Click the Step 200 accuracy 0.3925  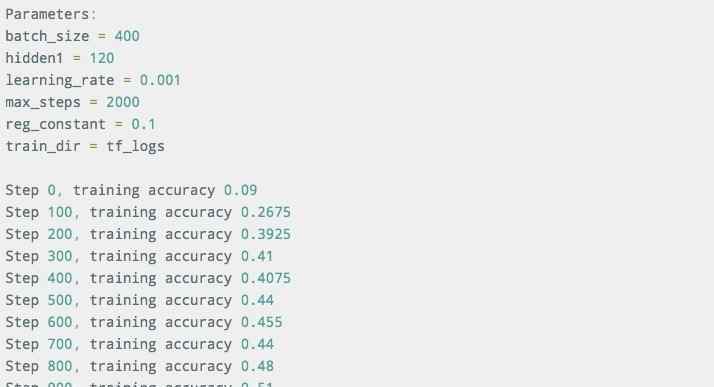tap(265, 234)
